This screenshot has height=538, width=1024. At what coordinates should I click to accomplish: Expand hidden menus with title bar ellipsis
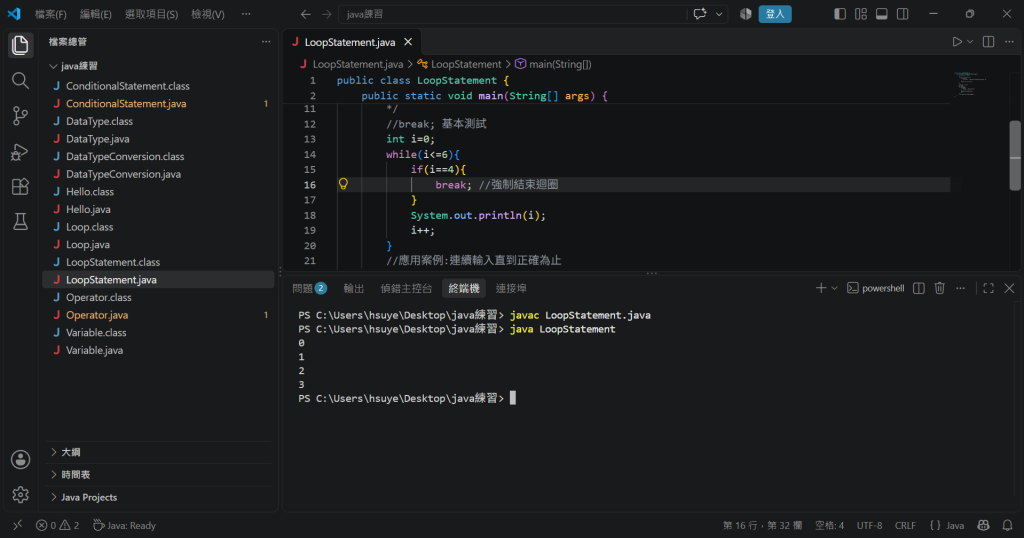click(x=246, y=14)
